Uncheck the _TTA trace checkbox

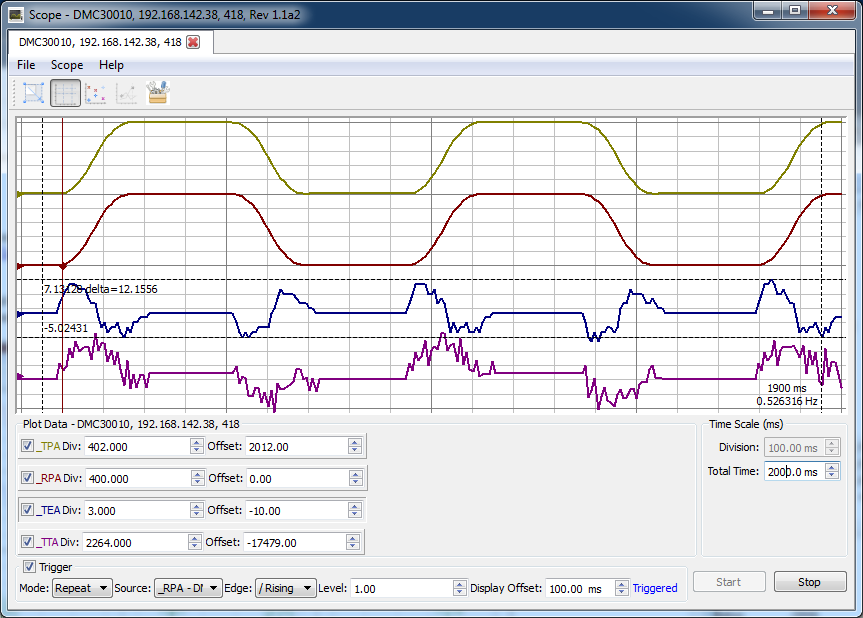tap(28, 542)
